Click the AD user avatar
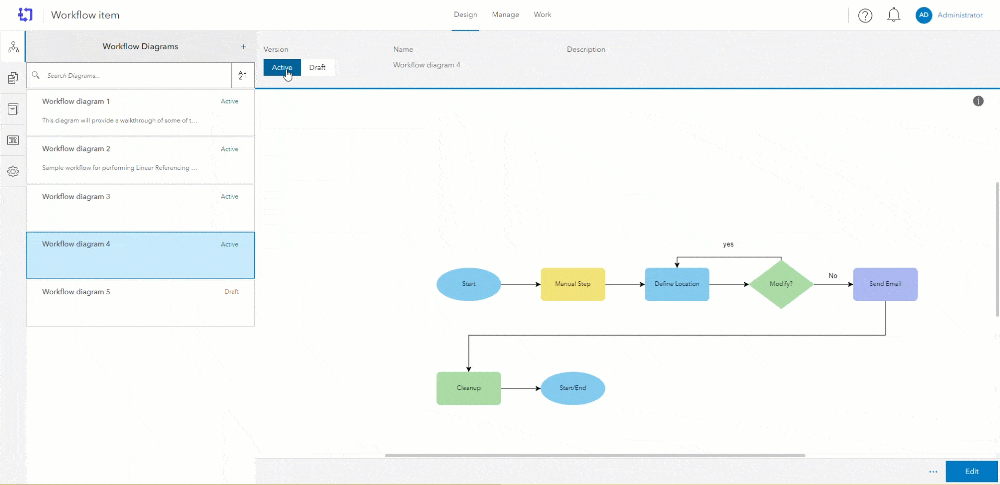This screenshot has width=1000, height=485. (x=923, y=15)
